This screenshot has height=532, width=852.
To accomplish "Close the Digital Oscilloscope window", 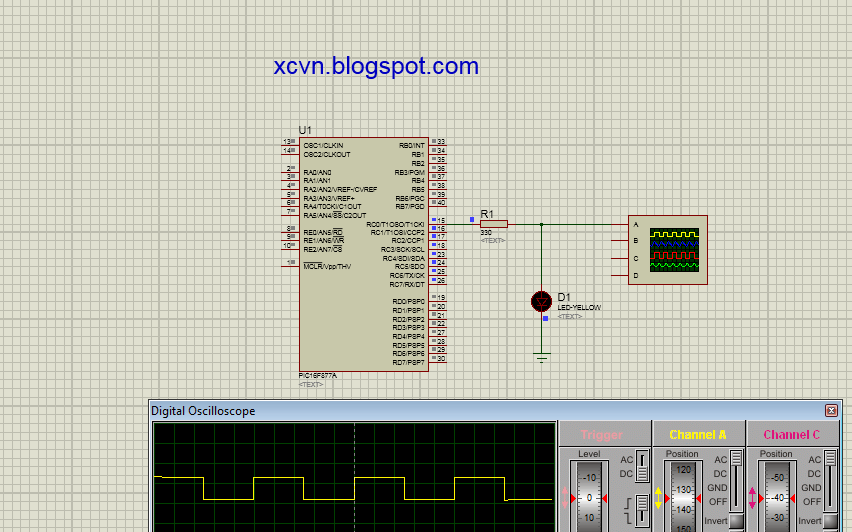I will (x=831, y=410).
